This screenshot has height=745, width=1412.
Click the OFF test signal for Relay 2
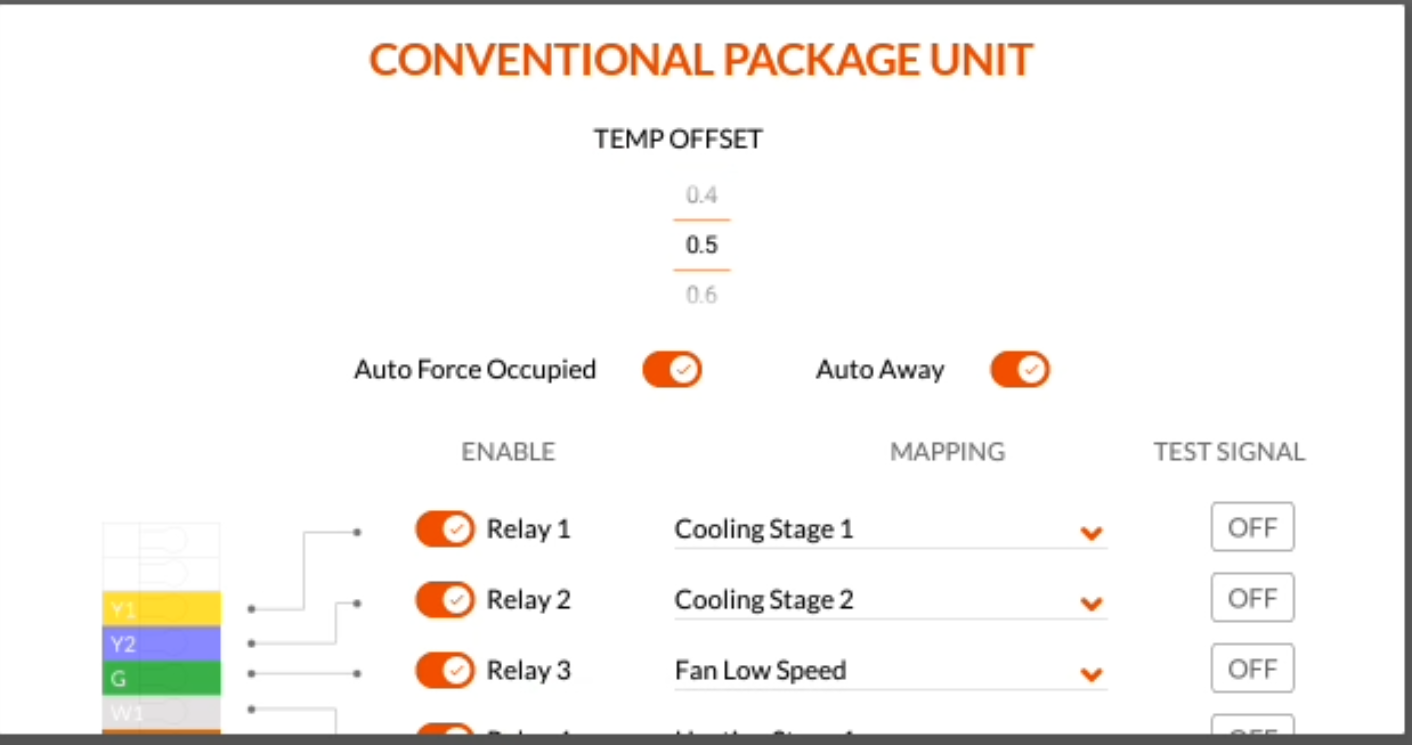(1252, 597)
